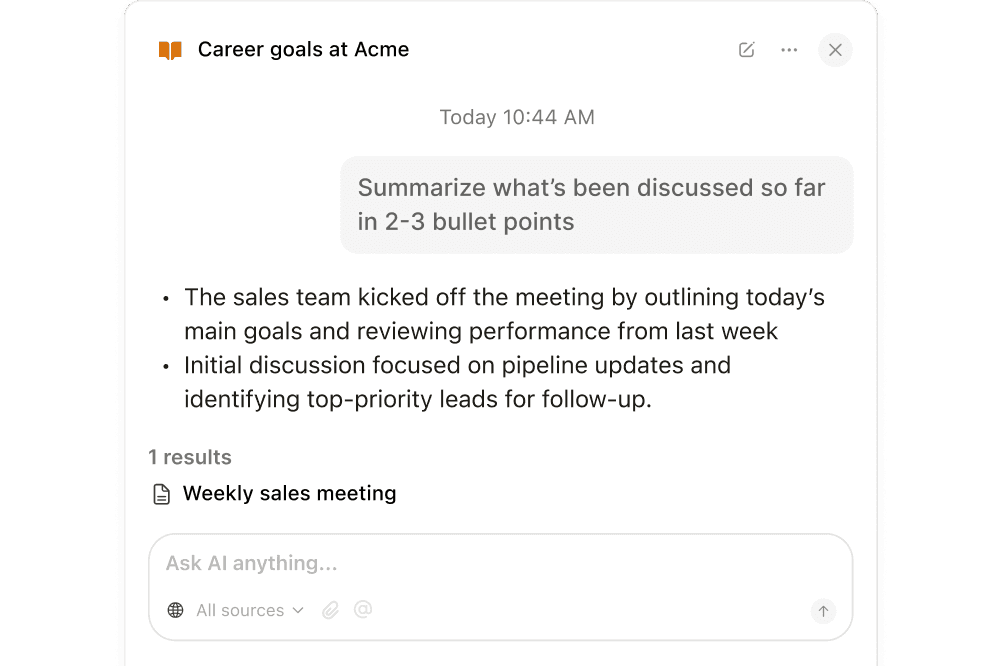Viewport: 1000px width, 666px height.
Task: Click the Today 10:44 AM timestamp
Action: point(516,117)
